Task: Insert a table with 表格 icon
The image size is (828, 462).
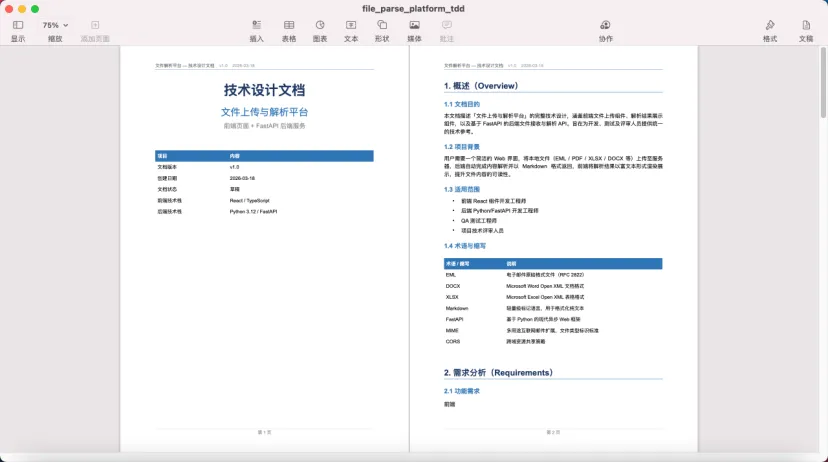Action: point(289,25)
